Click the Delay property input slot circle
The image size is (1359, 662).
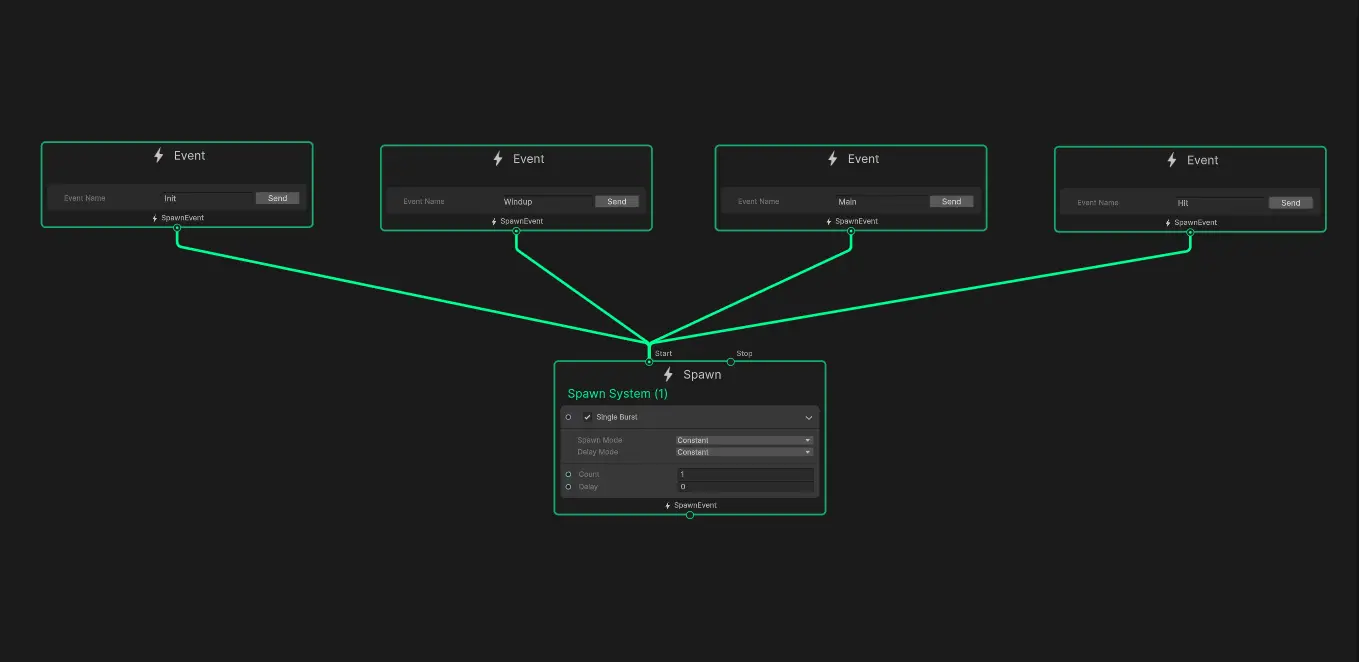[568, 487]
